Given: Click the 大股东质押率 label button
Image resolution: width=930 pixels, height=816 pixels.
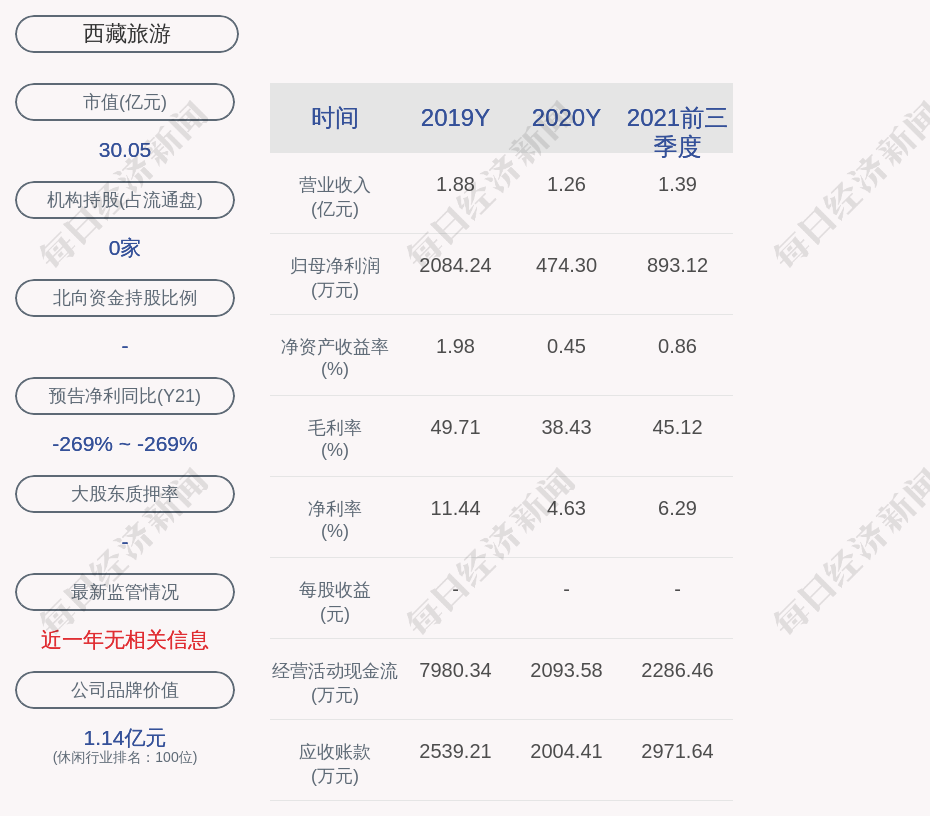Looking at the screenshot, I should [x=125, y=494].
